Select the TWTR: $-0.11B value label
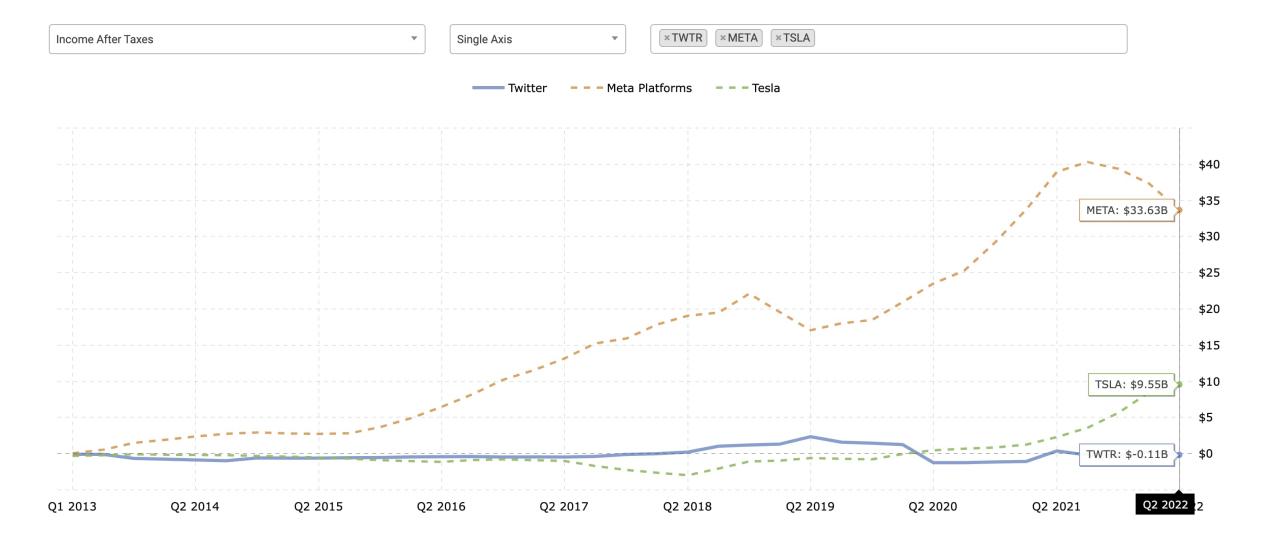1283x538 pixels. pos(1127,454)
